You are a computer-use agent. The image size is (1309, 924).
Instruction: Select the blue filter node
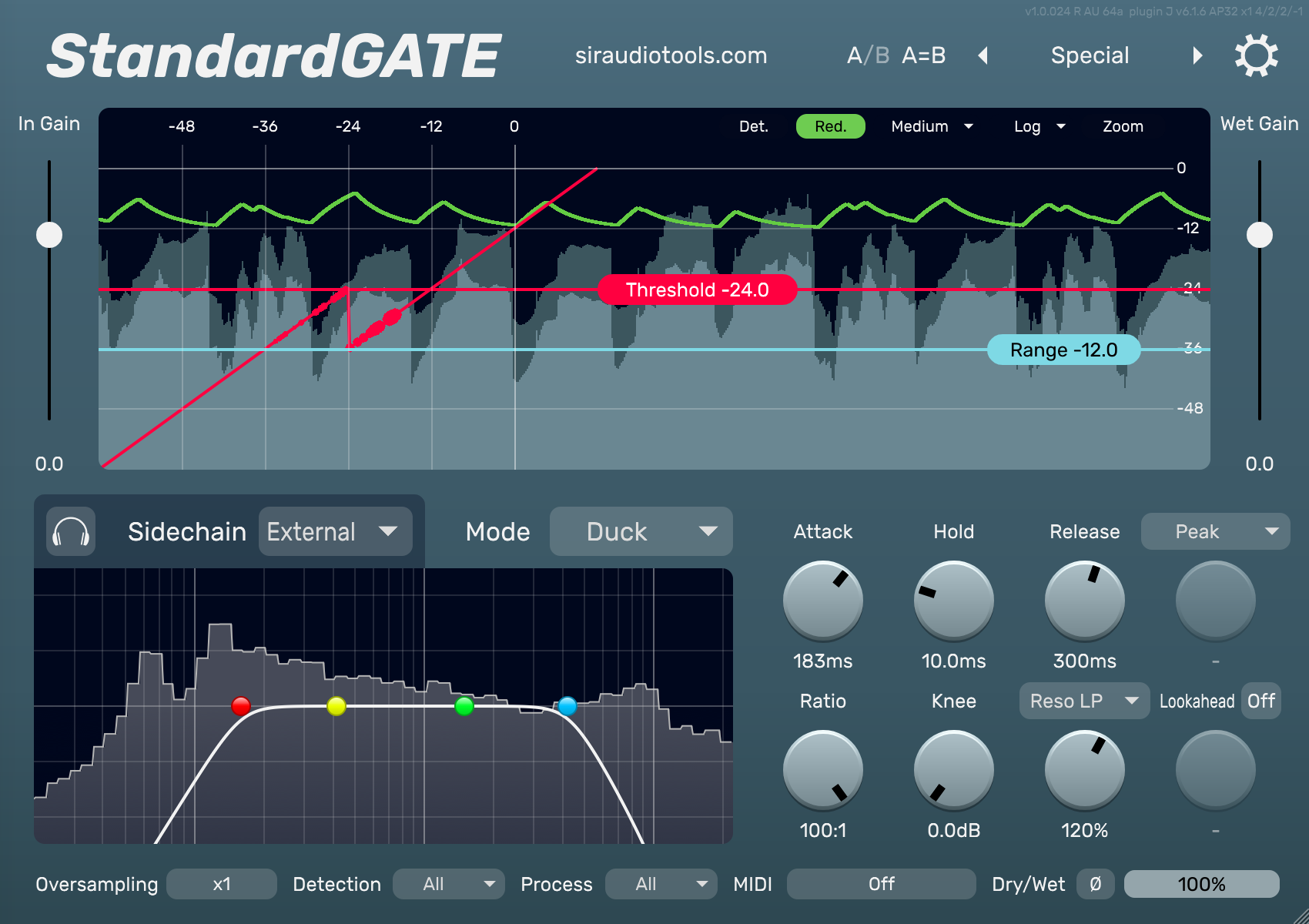pos(567,706)
